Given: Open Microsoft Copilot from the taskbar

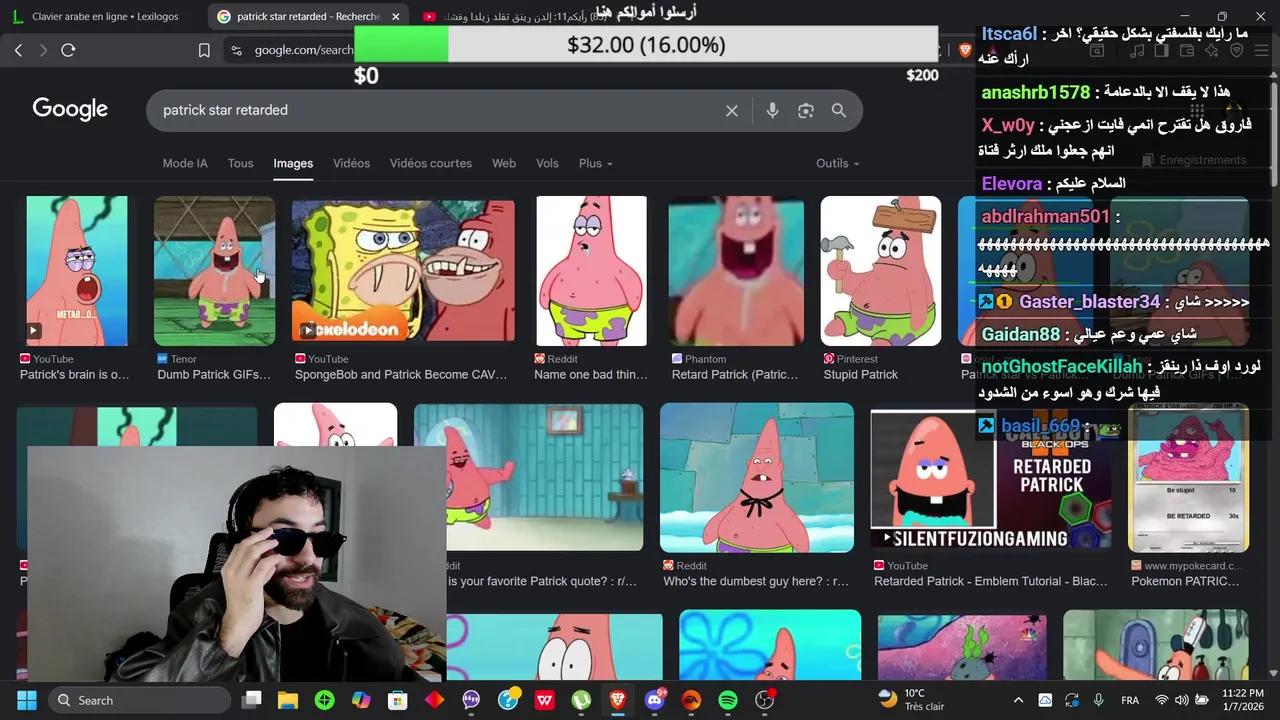Looking at the screenshot, I should [x=361, y=700].
